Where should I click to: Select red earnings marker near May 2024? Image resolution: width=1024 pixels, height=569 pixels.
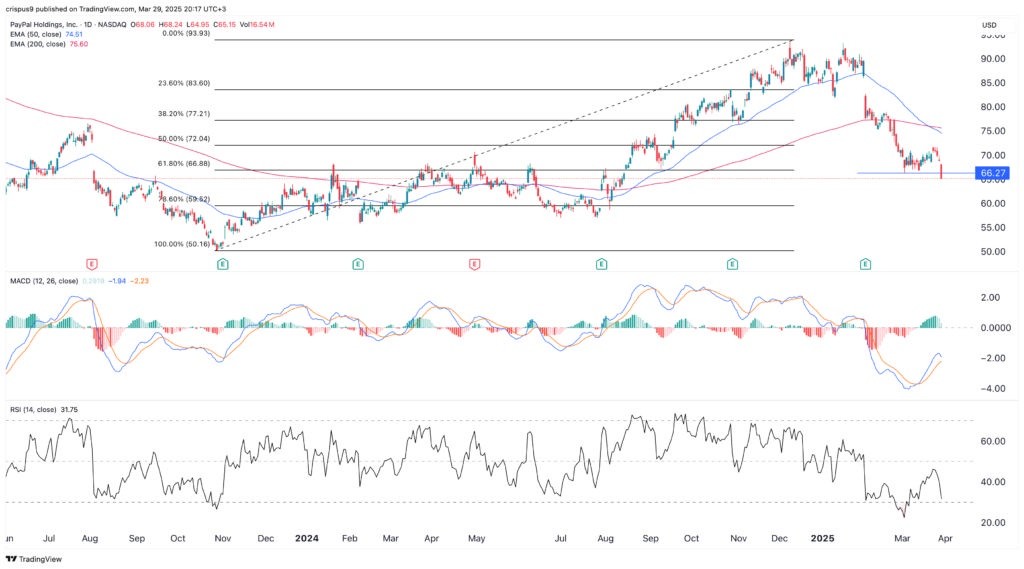coord(474,264)
